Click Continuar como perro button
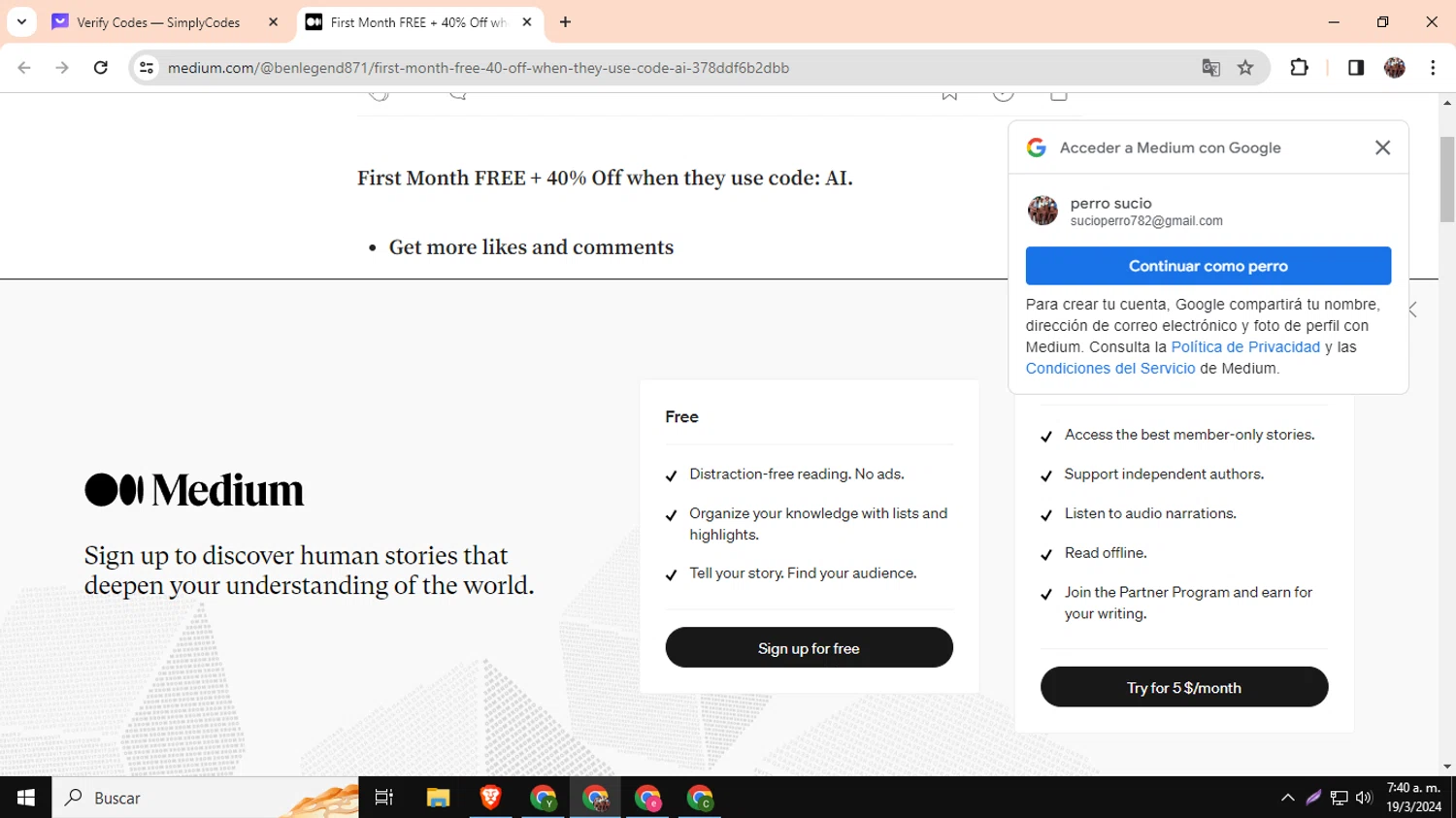1456x818 pixels. pos(1208,266)
